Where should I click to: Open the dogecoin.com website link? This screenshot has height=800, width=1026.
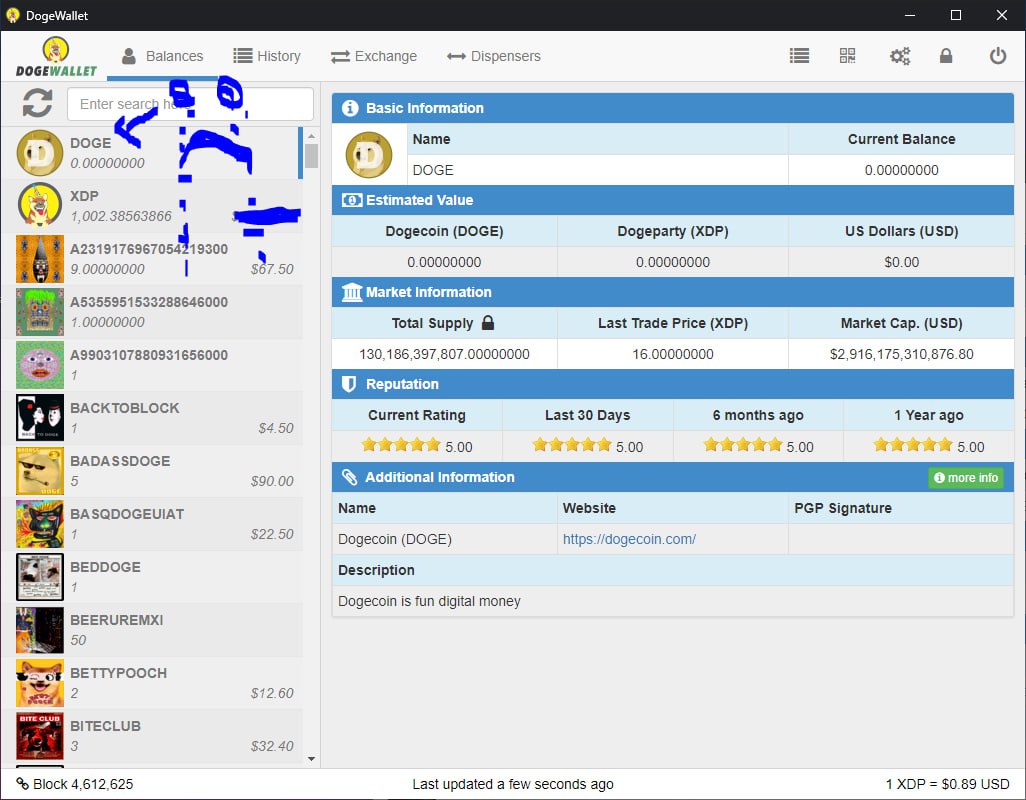(x=629, y=539)
